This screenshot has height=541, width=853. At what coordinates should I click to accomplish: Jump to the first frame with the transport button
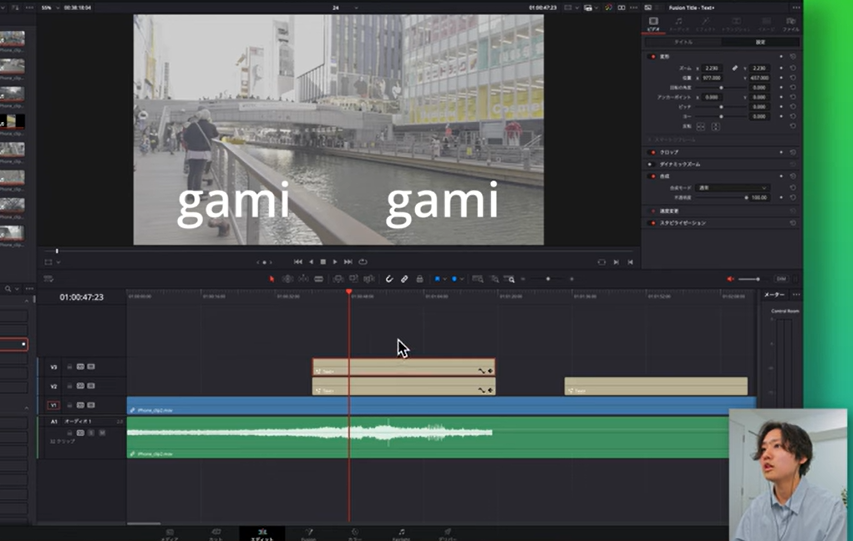[x=298, y=262]
